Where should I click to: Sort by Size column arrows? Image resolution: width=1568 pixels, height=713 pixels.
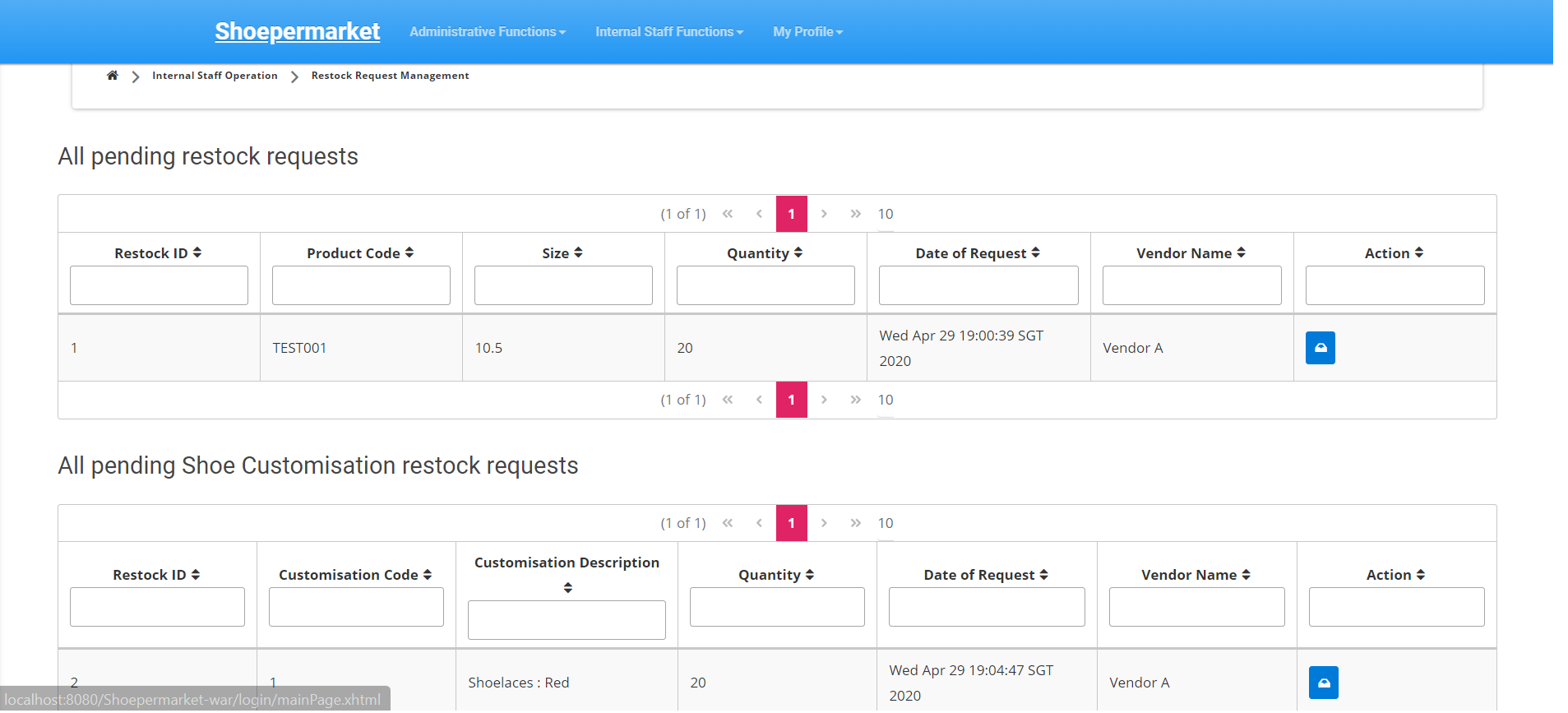(x=578, y=253)
